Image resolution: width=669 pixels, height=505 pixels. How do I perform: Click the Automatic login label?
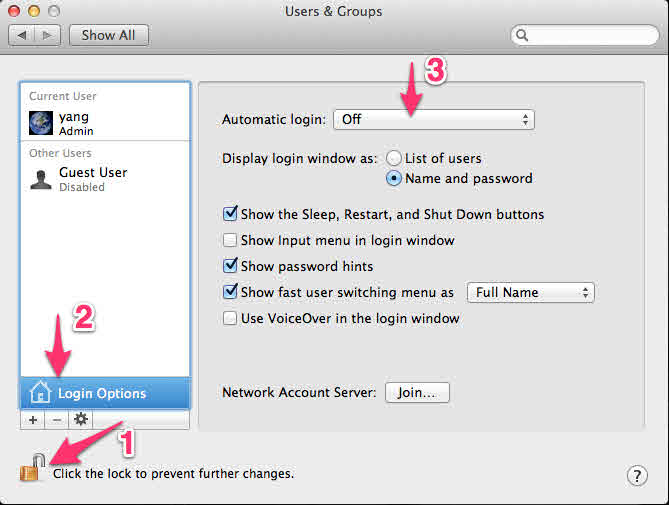(x=274, y=119)
